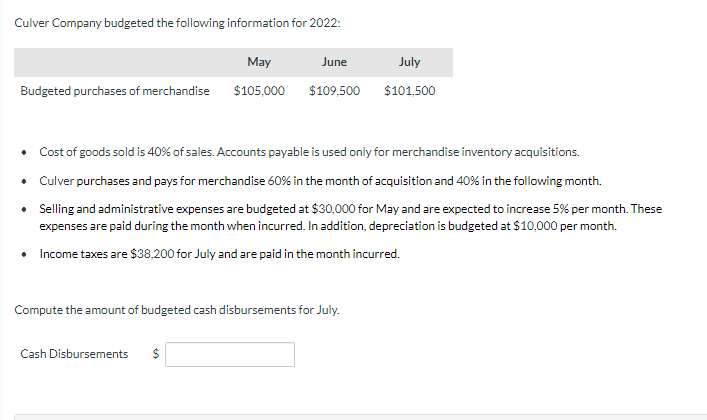The width and height of the screenshot is (707, 420).
Task: Select the July column header
Action: coord(409,62)
